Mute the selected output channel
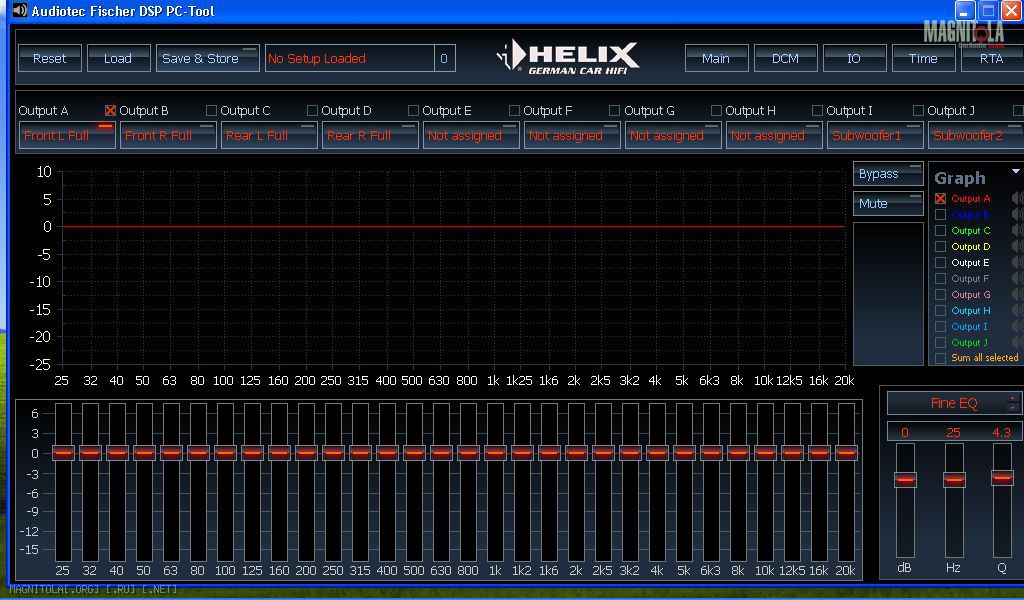Screen dimensions: 1024x600 tap(888, 204)
